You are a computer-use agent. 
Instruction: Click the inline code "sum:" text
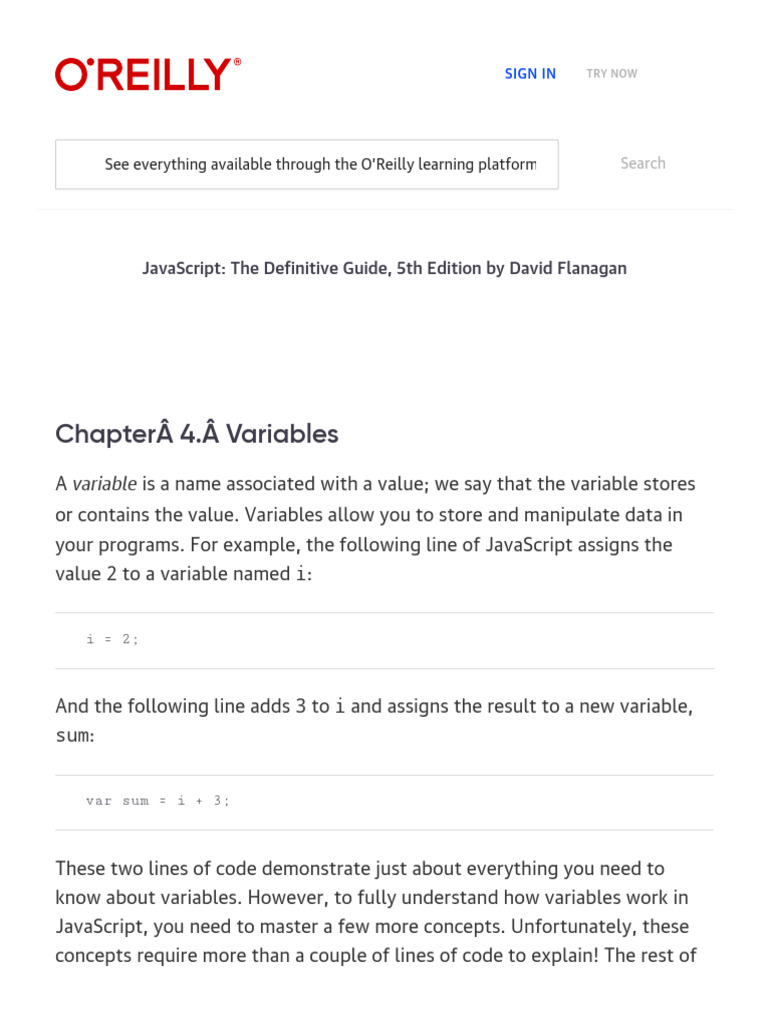coord(75,737)
